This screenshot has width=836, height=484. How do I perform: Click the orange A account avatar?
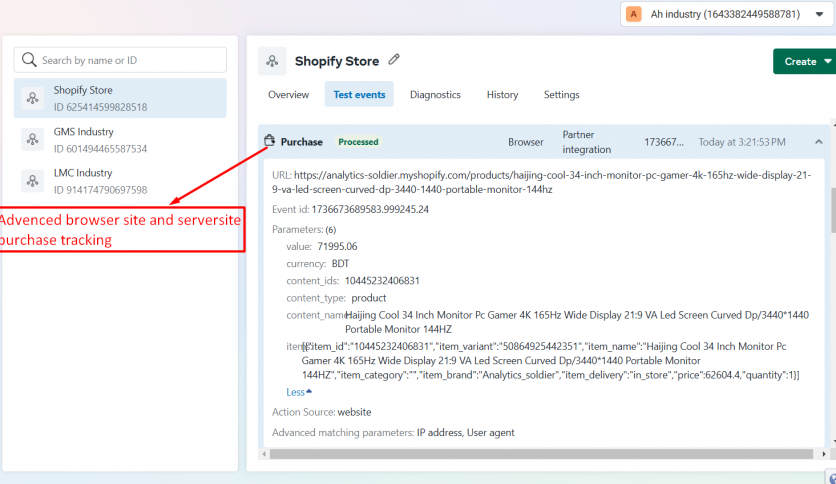tap(633, 14)
